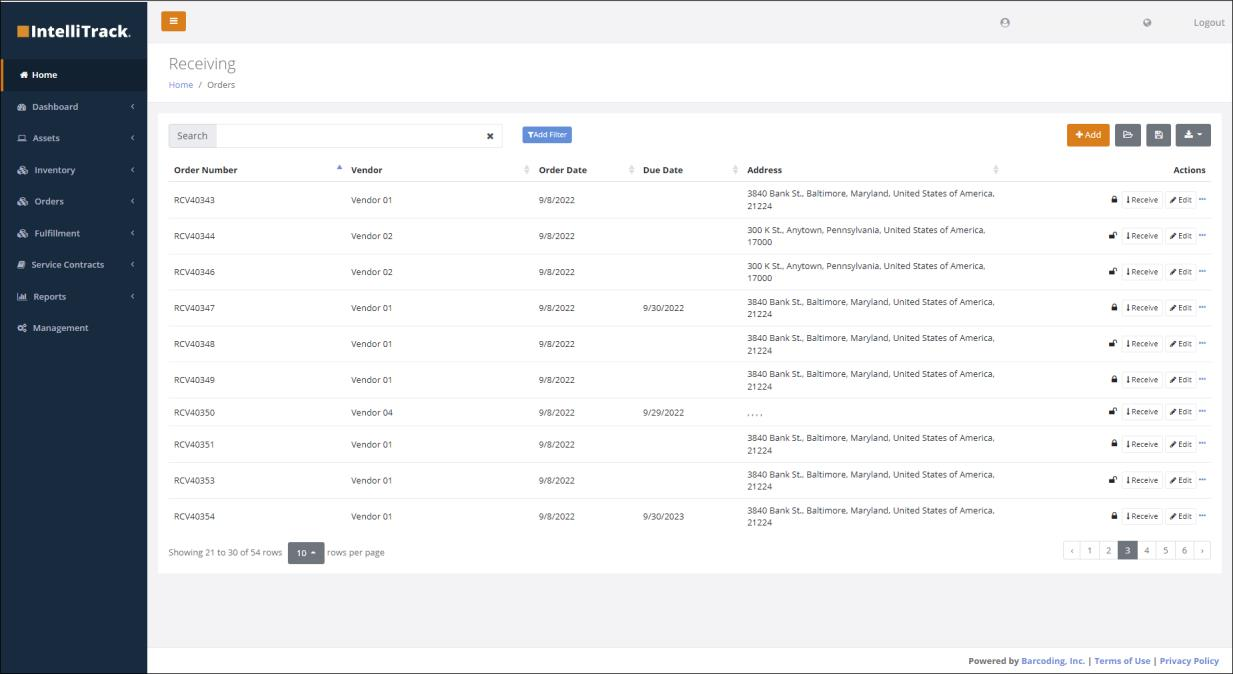Viewport: 1233px width, 674px height.
Task: Open more actions for order RCV40349
Action: point(1203,379)
